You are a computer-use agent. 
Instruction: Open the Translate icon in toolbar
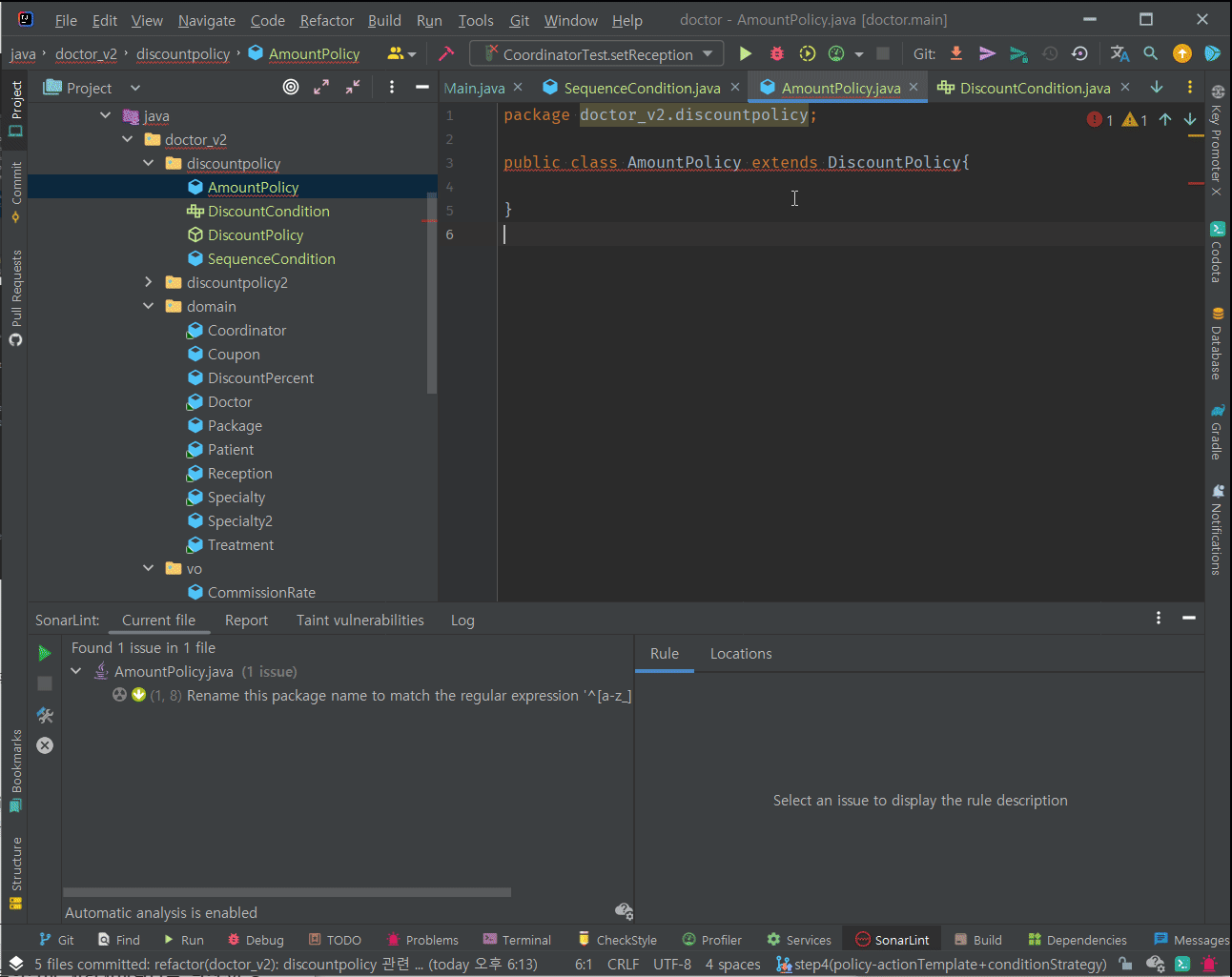1119,54
